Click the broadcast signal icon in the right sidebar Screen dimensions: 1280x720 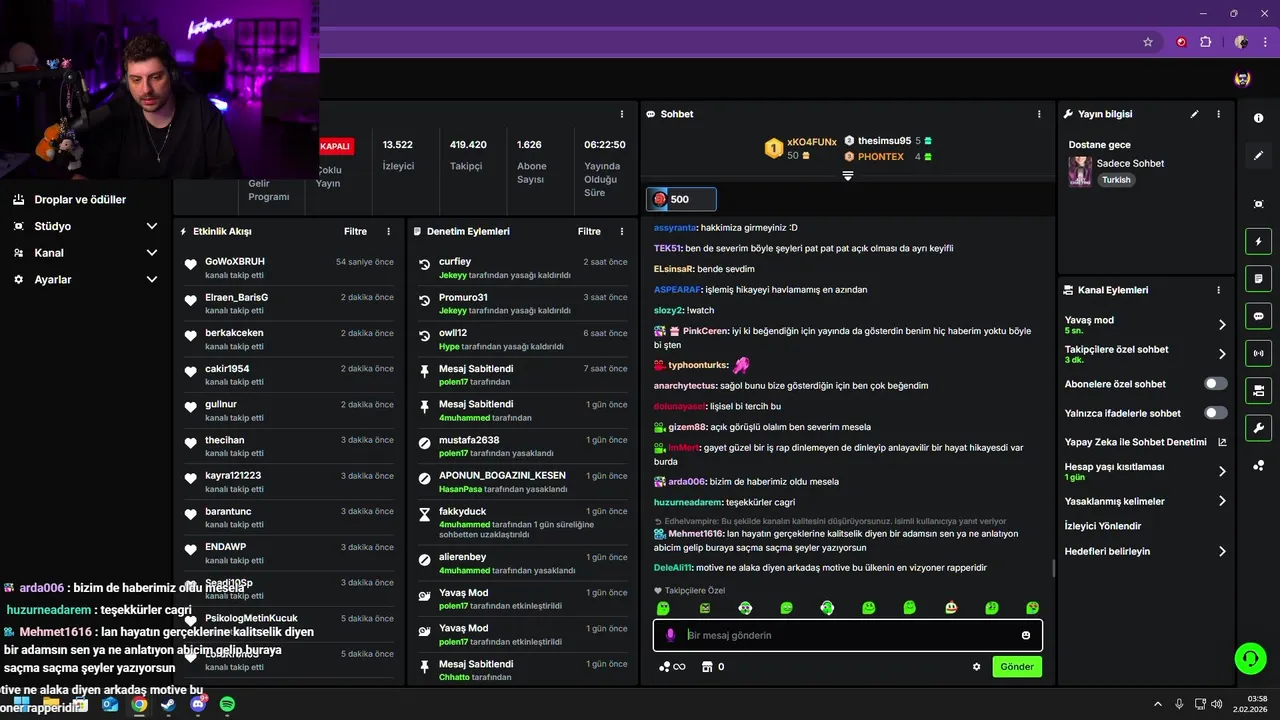1258,353
